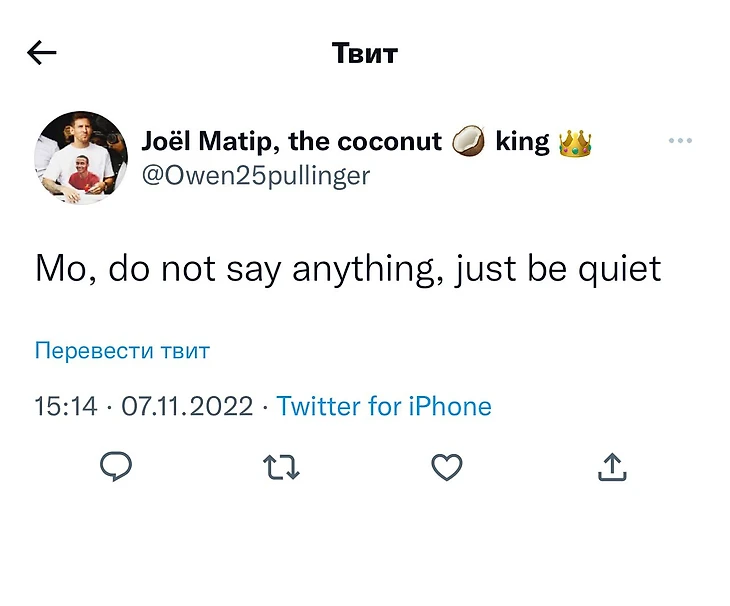Click the 'Твит' page title
Image resolution: width=730 pixels, height=606 pixels.
tap(364, 53)
